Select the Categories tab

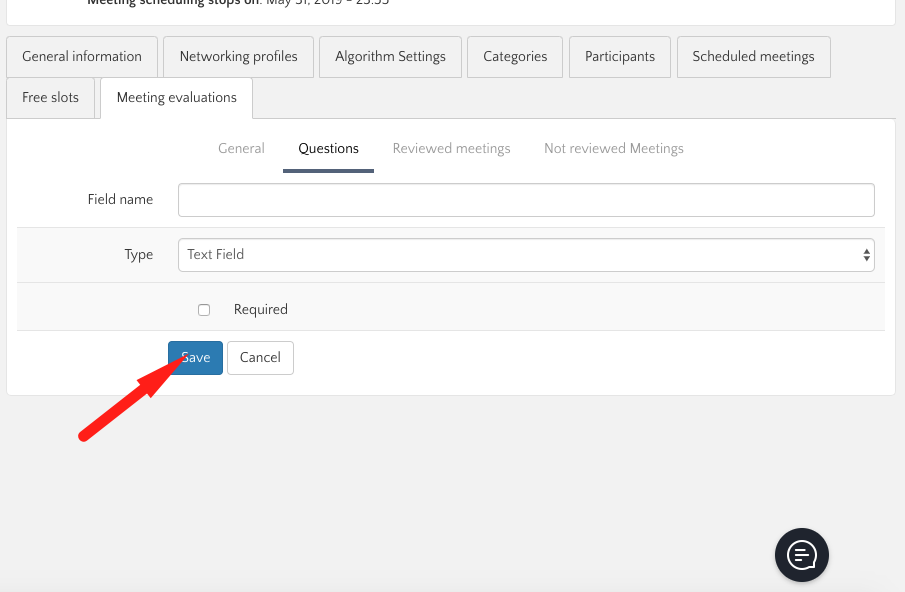(515, 57)
